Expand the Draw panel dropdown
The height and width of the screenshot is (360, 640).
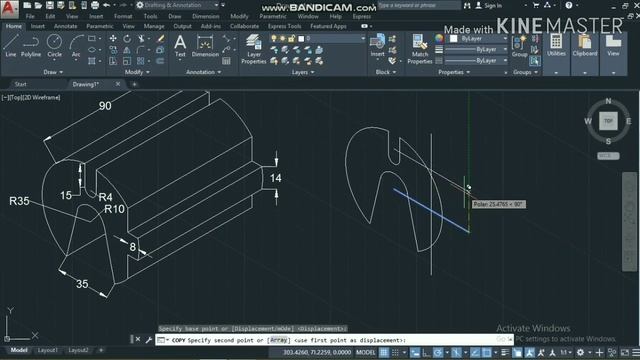(x=53, y=72)
